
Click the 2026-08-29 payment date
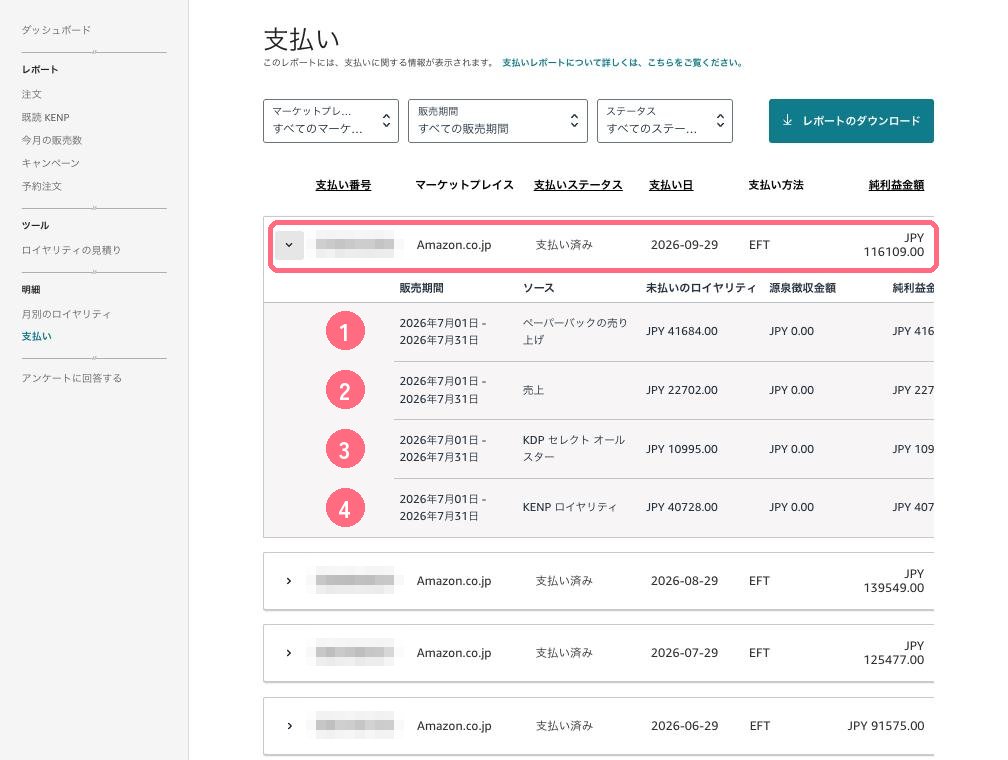coord(684,581)
